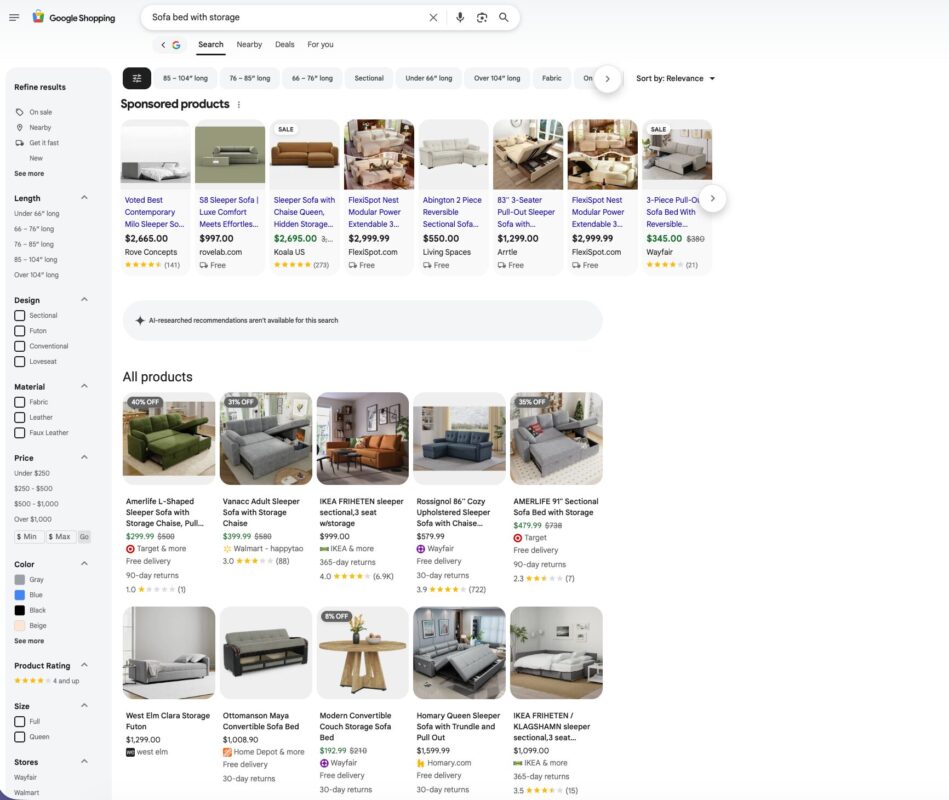
Task: Filter by Wayfair store
Action: [25, 777]
